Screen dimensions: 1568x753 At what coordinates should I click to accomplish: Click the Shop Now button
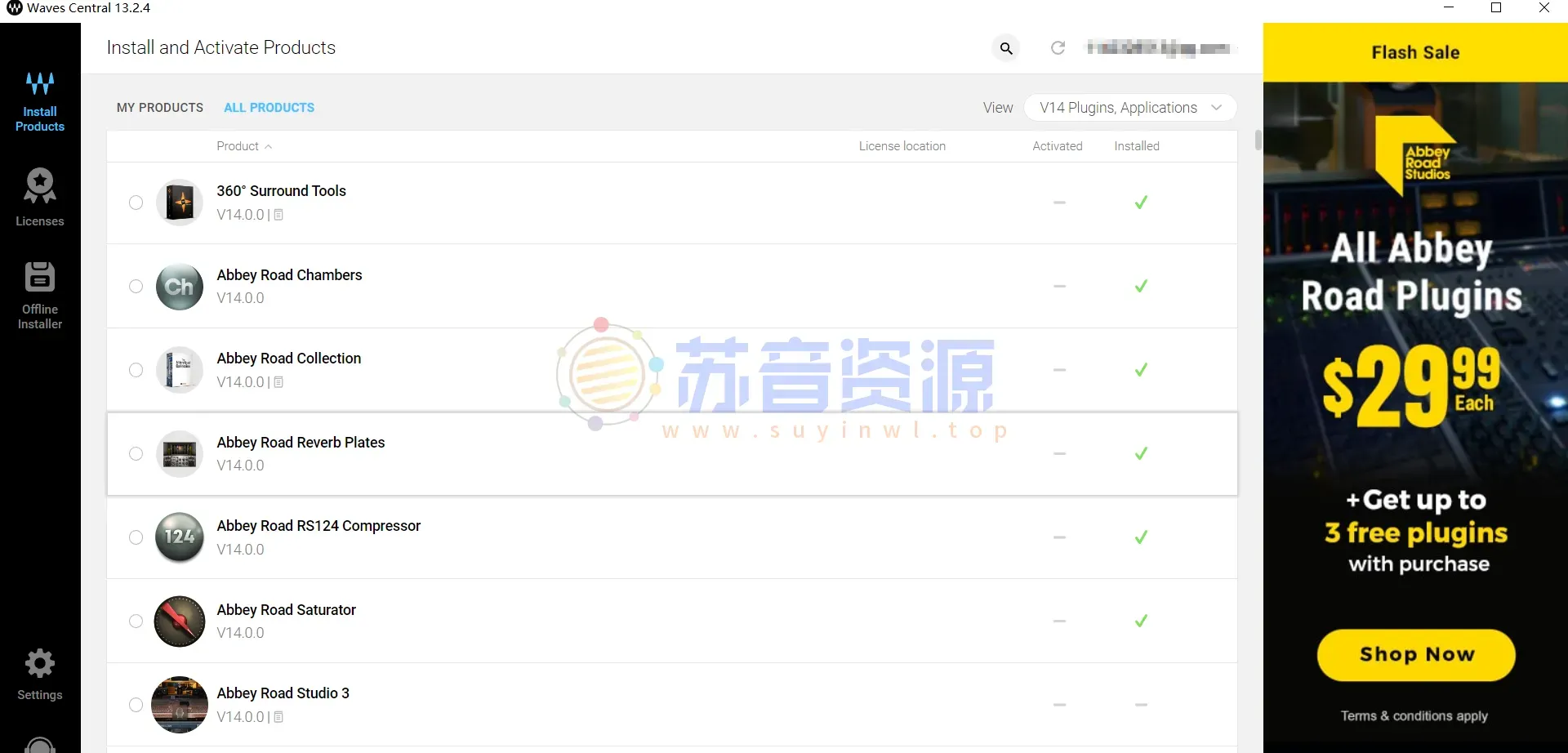point(1415,654)
